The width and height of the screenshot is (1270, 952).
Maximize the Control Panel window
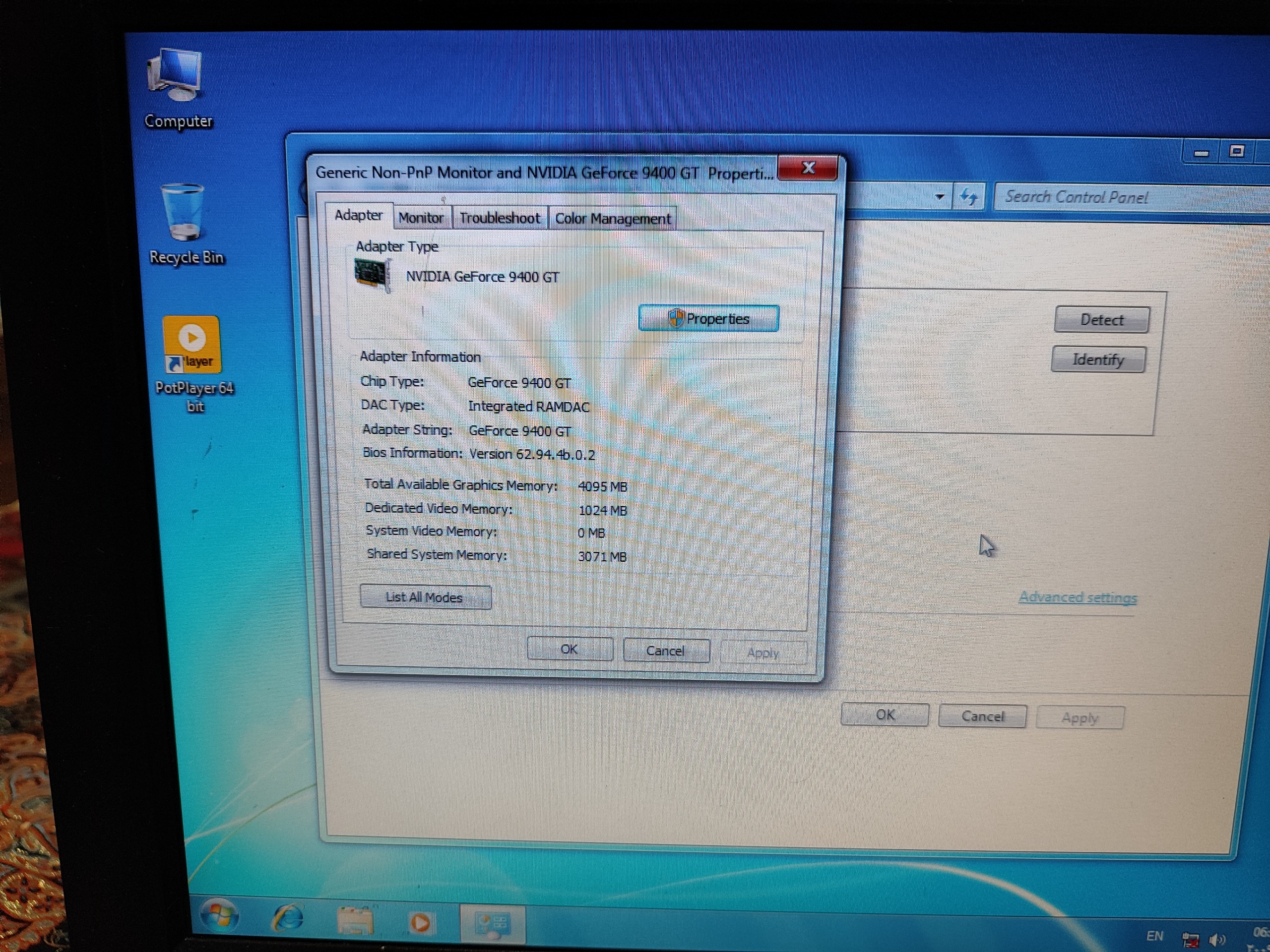click(x=1236, y=152)
